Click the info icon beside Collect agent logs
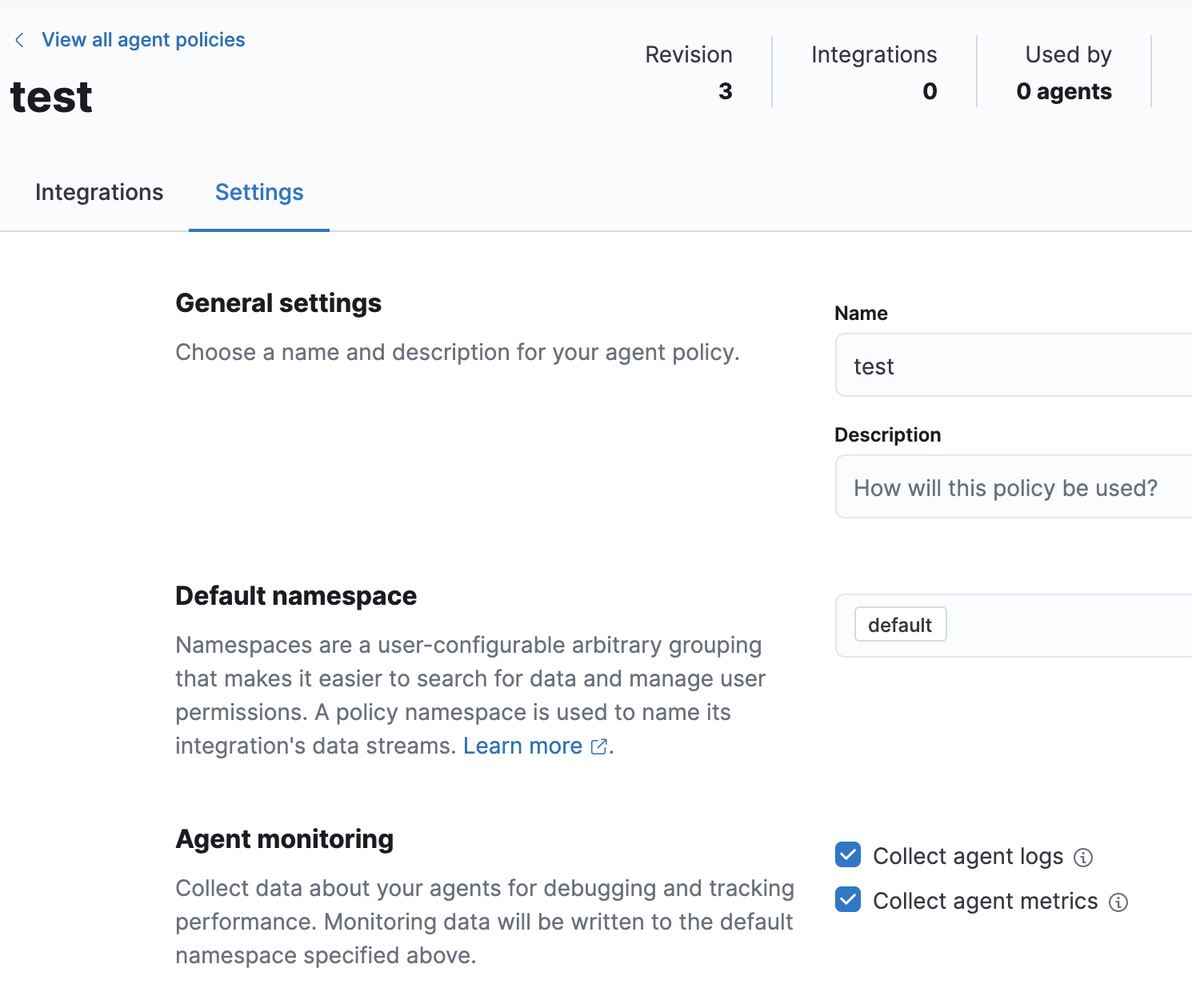The image size is (1192, 1008). tap(1083, 858)
